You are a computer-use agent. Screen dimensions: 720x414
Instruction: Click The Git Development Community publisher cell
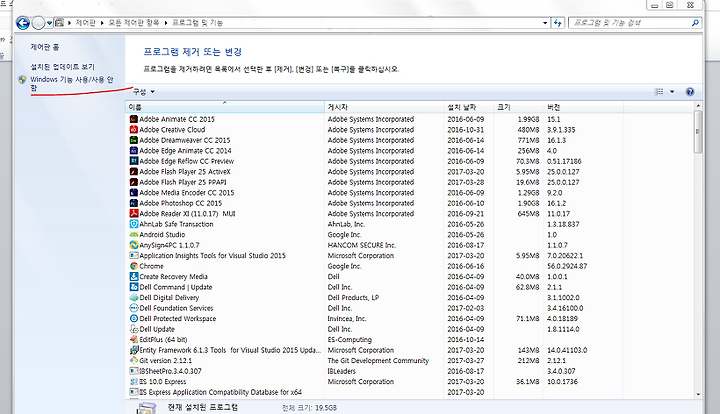(x=378, y=361)
